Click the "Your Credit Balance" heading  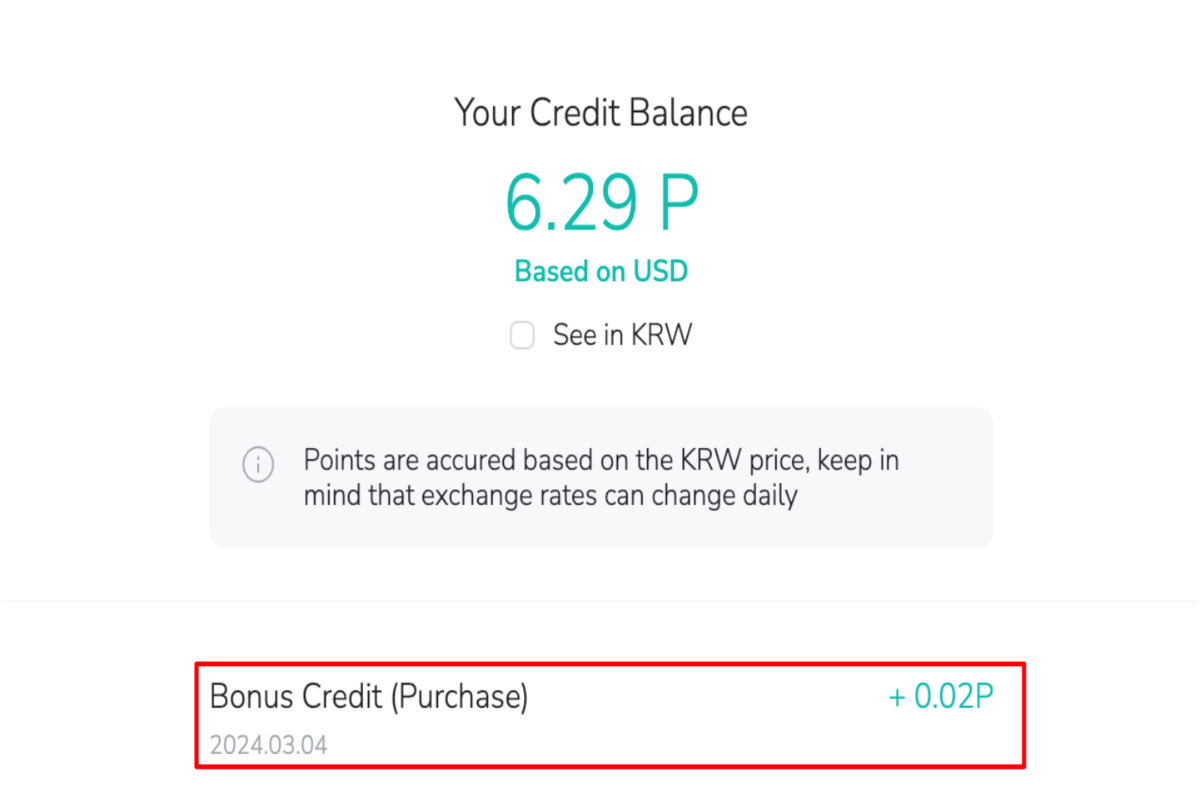601,113
